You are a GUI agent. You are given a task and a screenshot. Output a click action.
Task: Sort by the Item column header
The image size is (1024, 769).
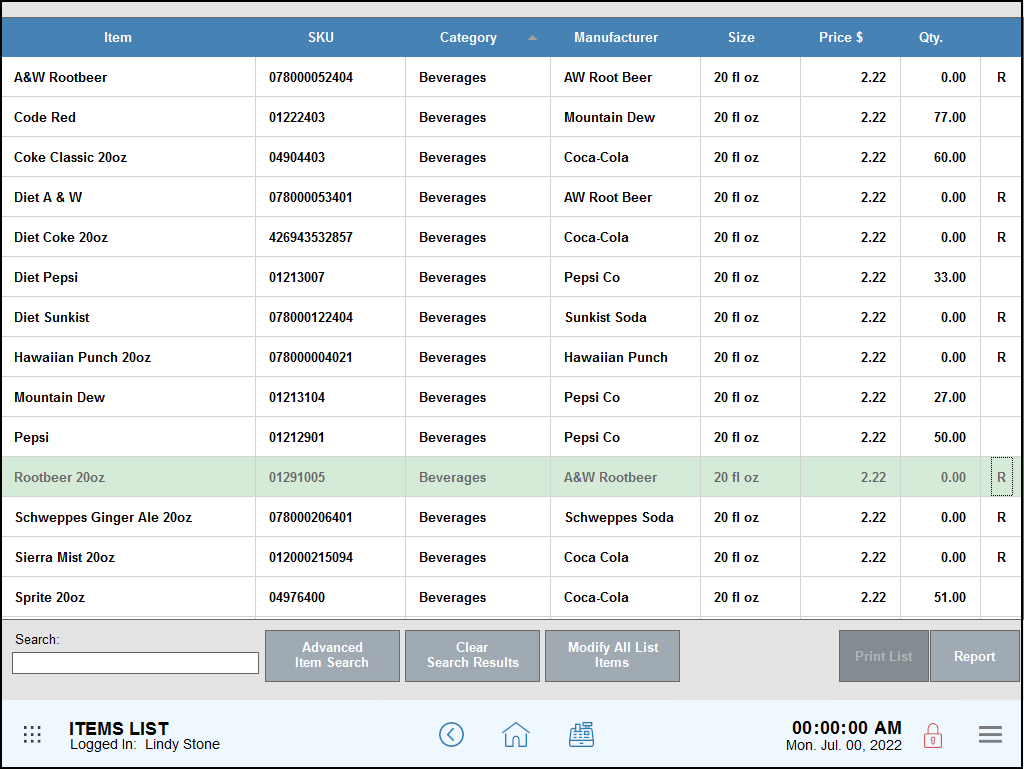click(118, 38)
